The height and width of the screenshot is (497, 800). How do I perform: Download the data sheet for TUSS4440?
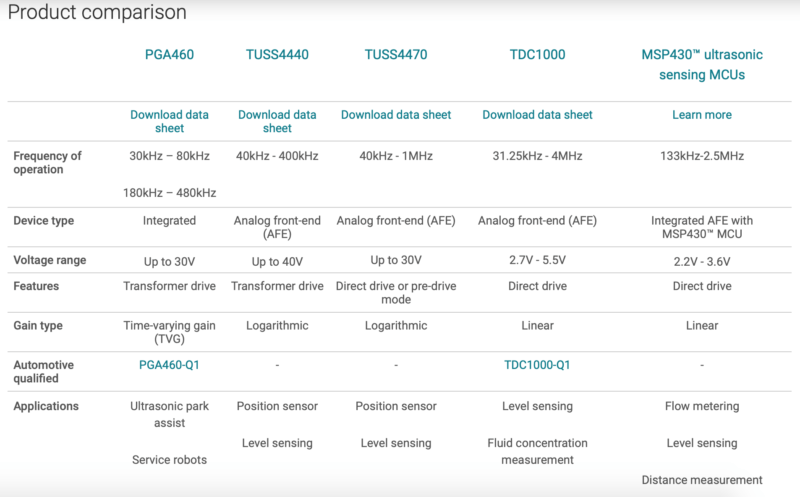[277, 121]
